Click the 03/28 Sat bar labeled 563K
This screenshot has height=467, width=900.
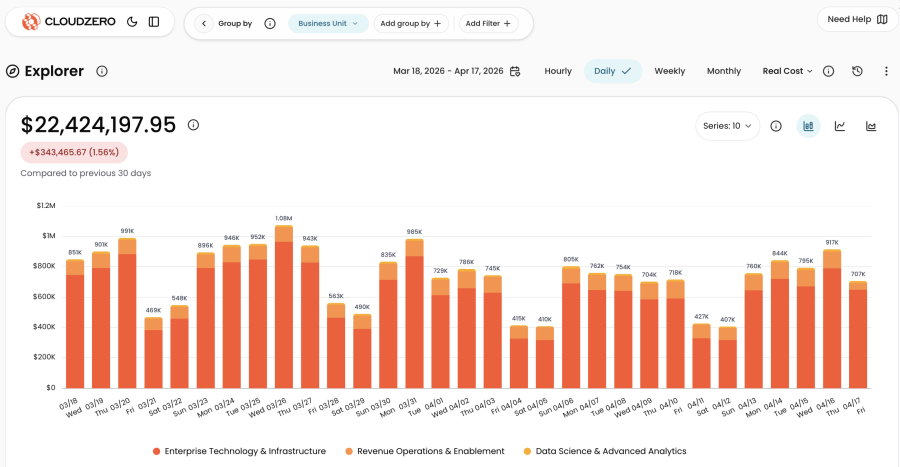pyautogui.click(x=336, y=345)
